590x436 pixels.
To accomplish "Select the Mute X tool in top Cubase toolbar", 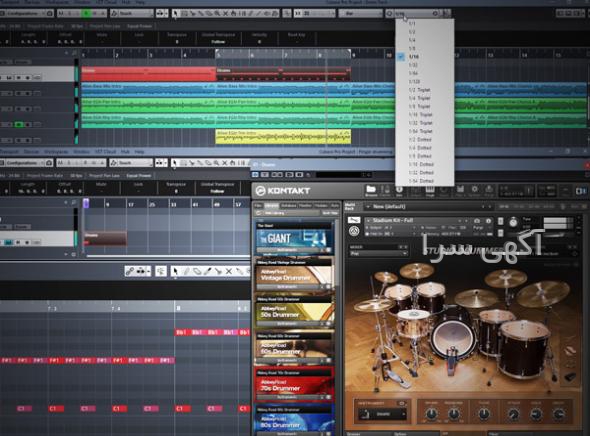I will coord(225,13).
